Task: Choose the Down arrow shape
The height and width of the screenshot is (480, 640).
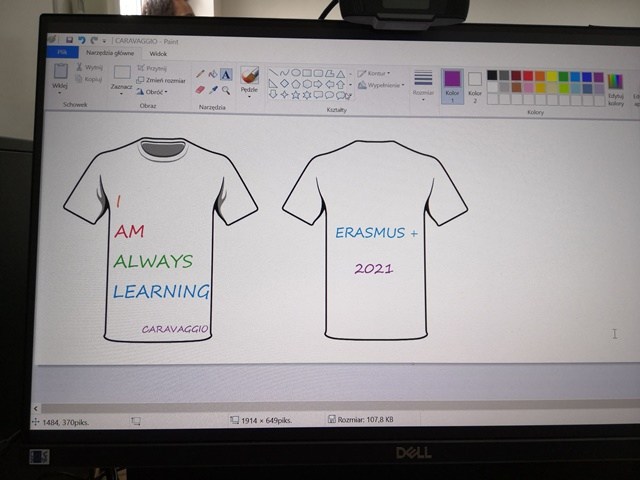Action: pyautogui.click(x=273, y=94)
